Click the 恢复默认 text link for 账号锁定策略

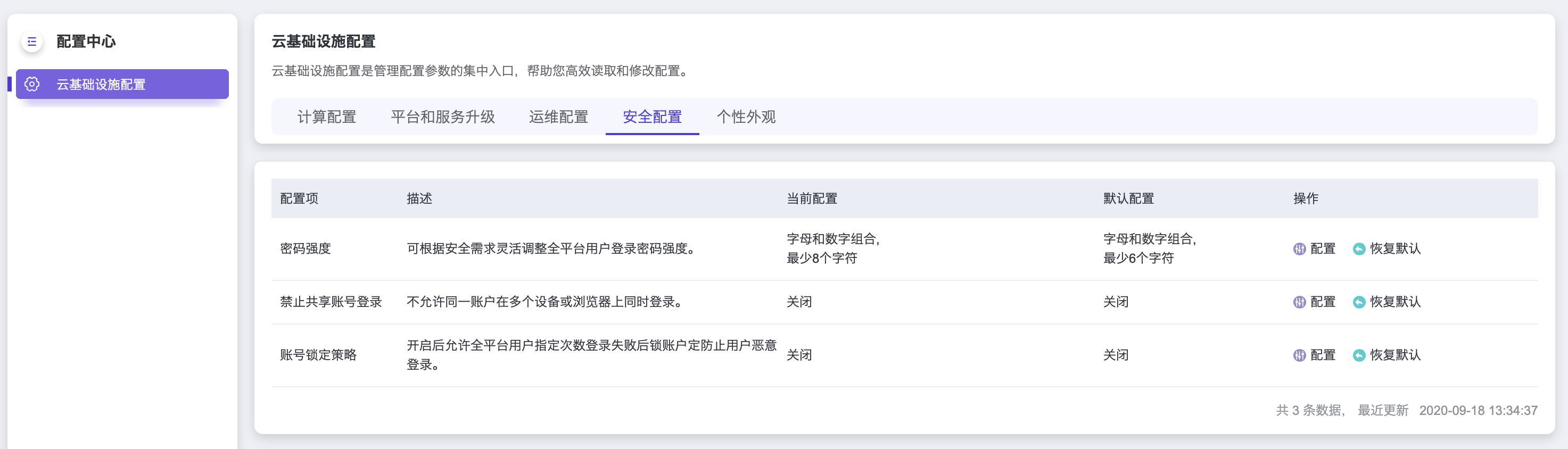pos(1395,355)
